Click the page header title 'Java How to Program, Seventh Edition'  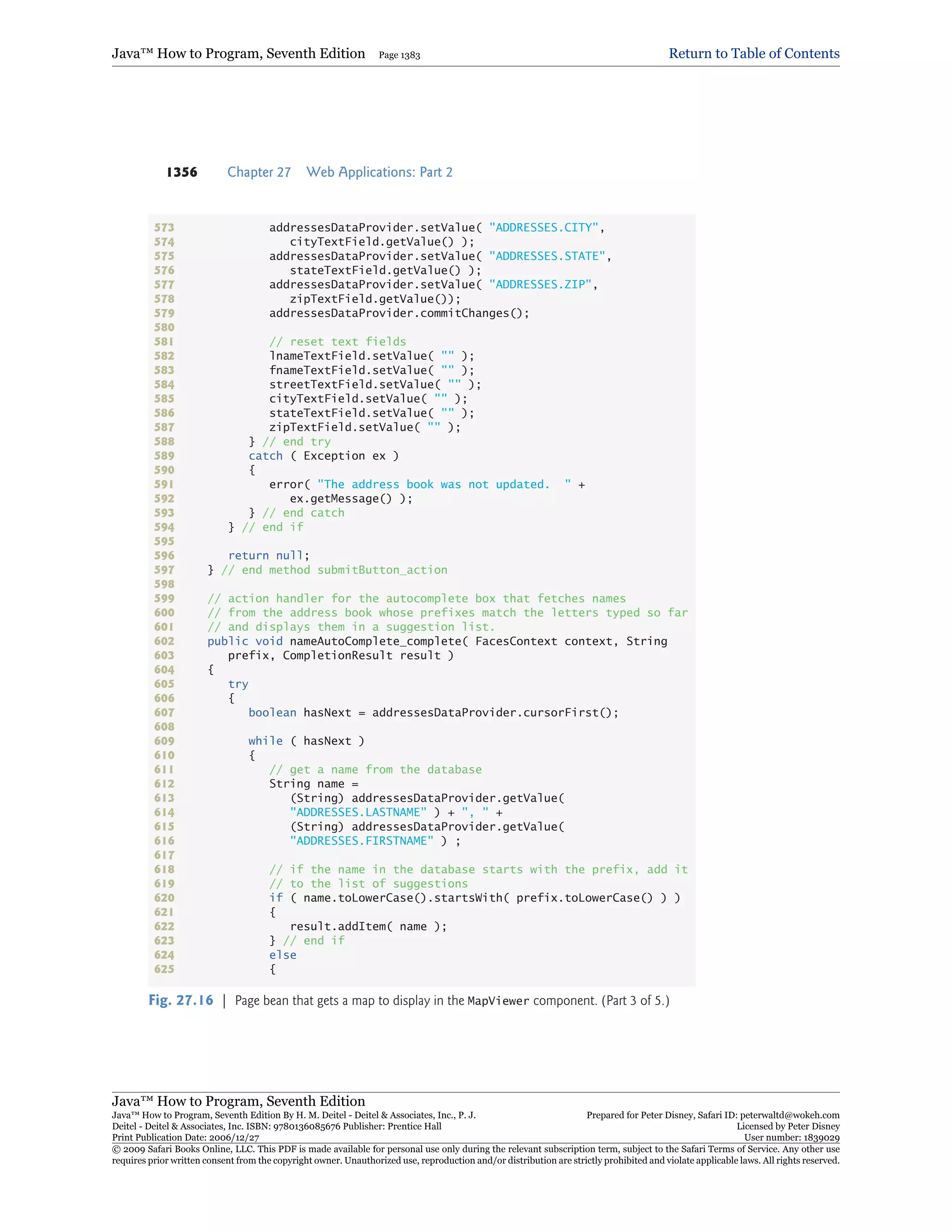(x=238, y=53)
